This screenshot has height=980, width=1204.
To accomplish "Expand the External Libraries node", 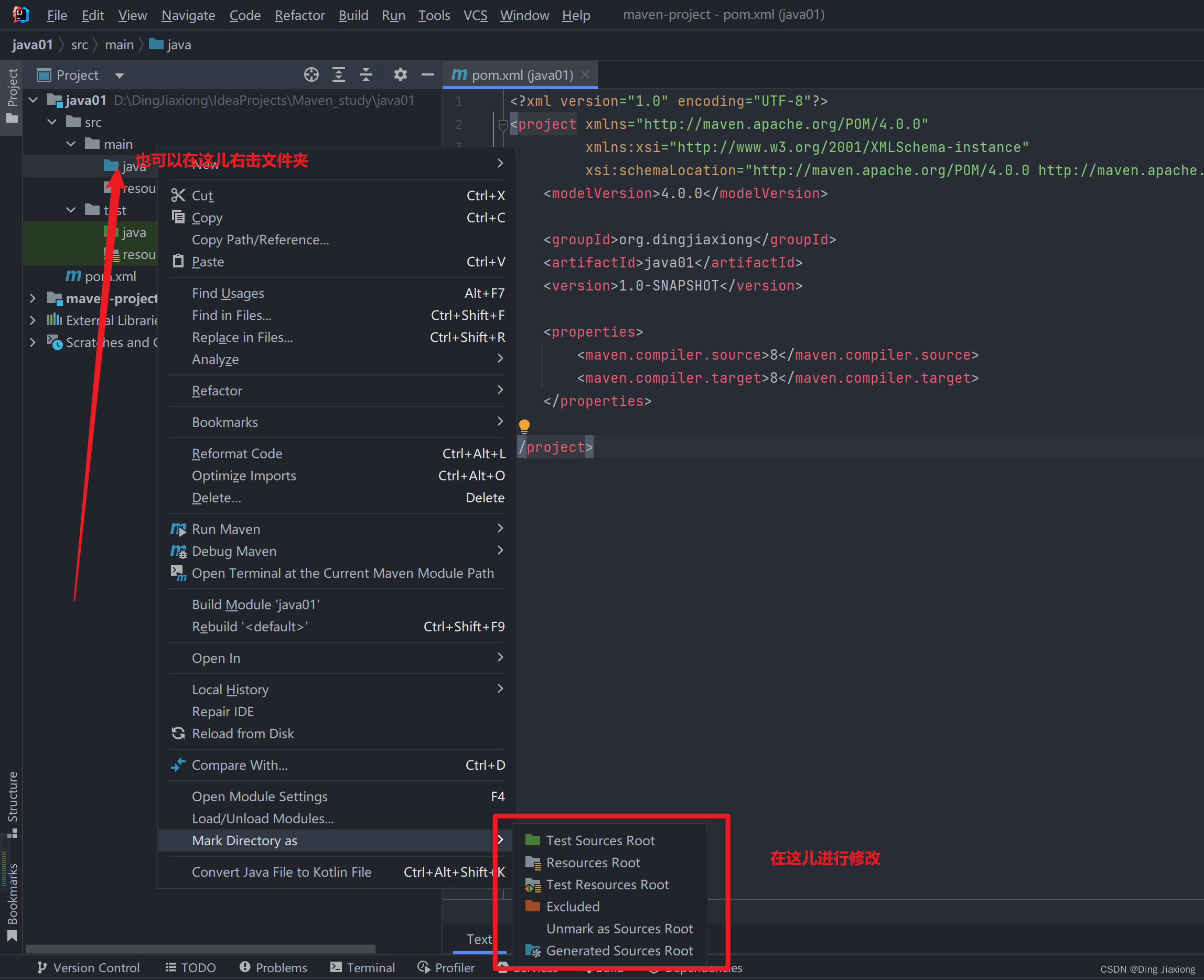I will pos(33,320).
